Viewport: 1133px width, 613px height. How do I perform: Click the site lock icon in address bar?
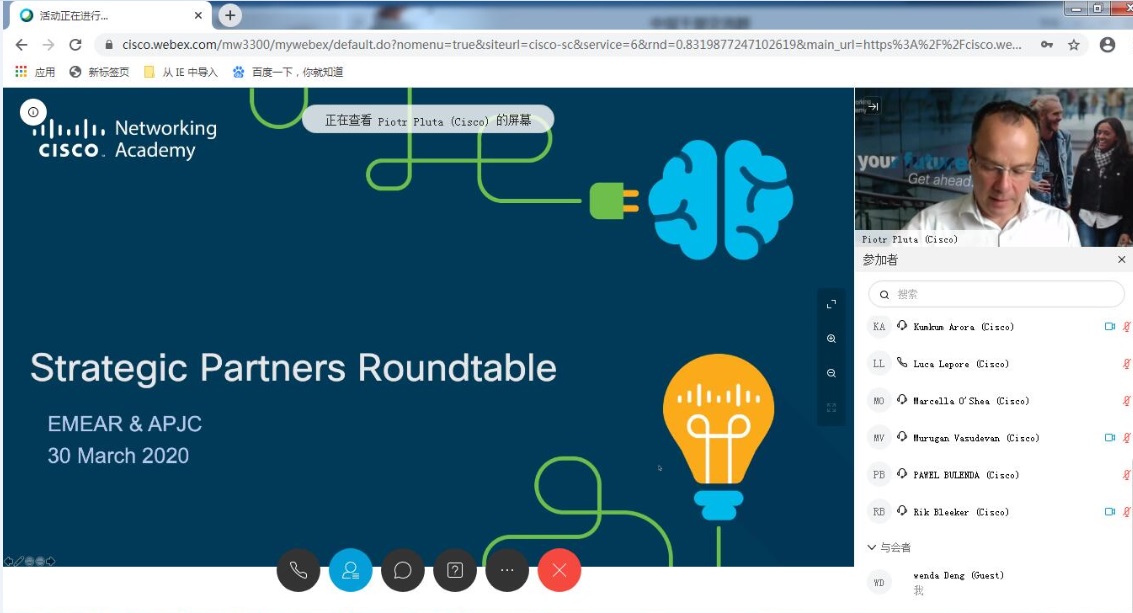coord(108,45)
